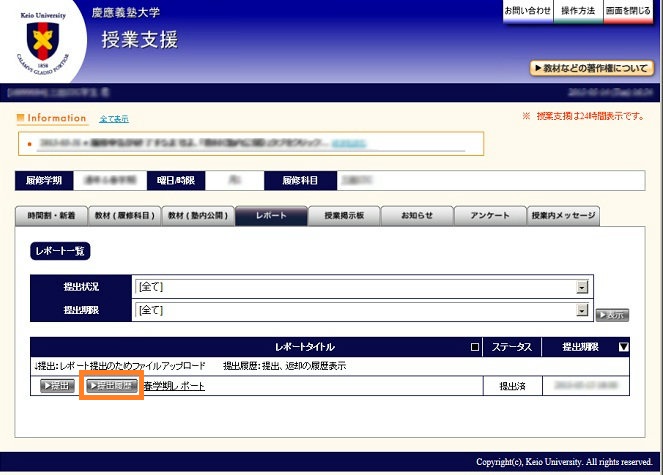This screenshot has height=475, width=663.
Task: Click the 表示 display button
Action: click(x=612, y=314)
